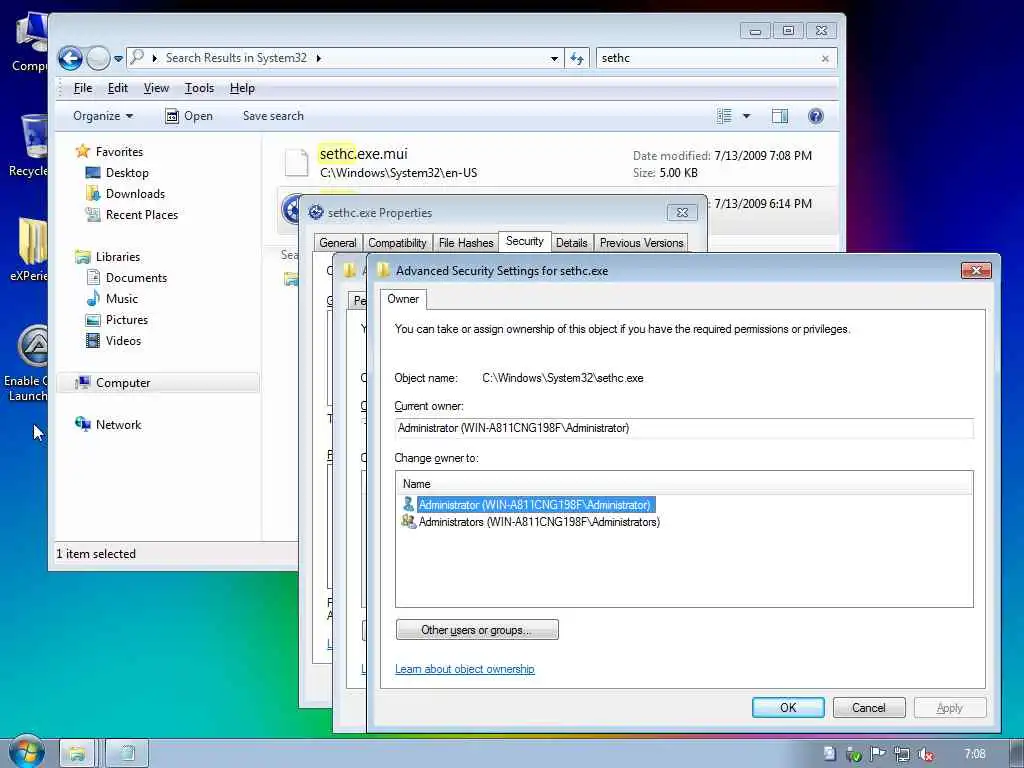
Task: Select Network in the navigation pane
Action: (118, 424)
